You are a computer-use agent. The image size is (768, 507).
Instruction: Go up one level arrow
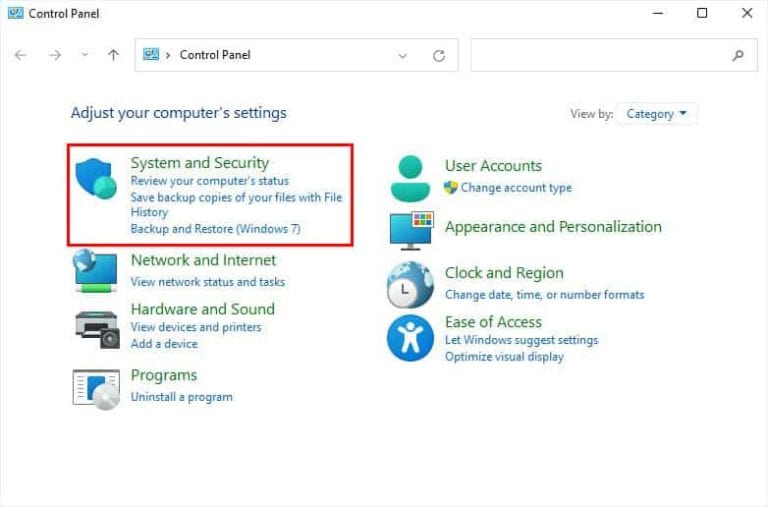tap(113, 55)
